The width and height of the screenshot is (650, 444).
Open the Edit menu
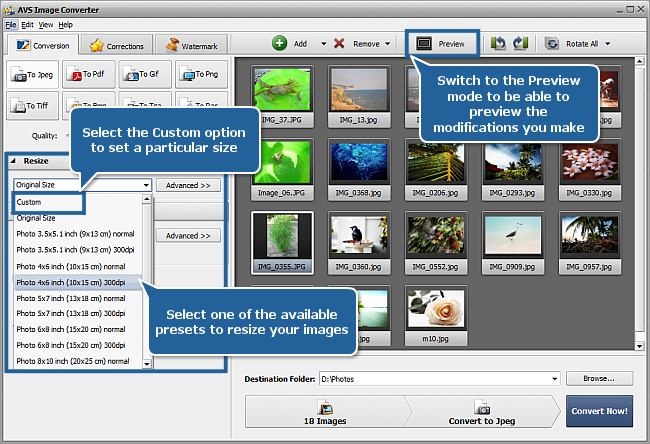pos(27,25)
